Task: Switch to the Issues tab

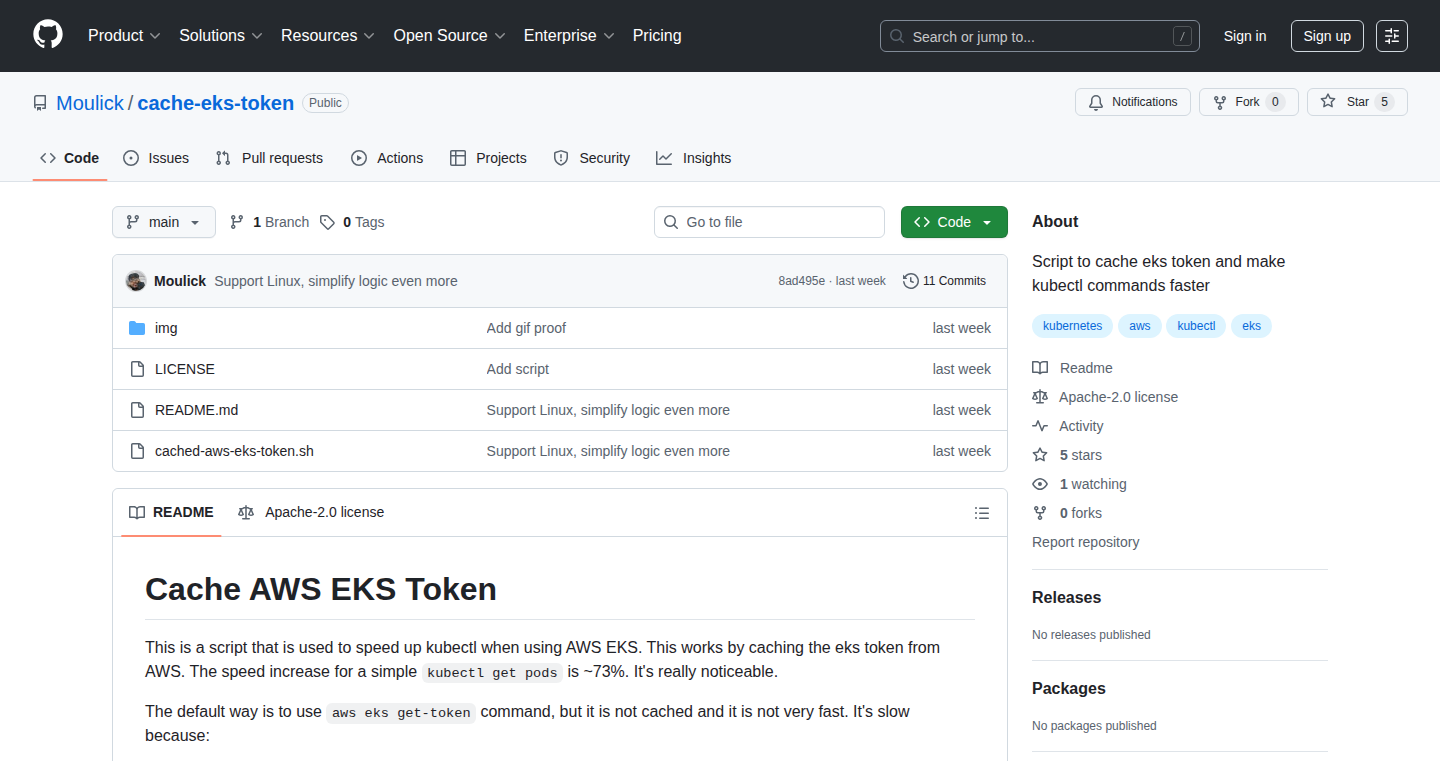Action: pyautogui.click(x=156, y=158)
